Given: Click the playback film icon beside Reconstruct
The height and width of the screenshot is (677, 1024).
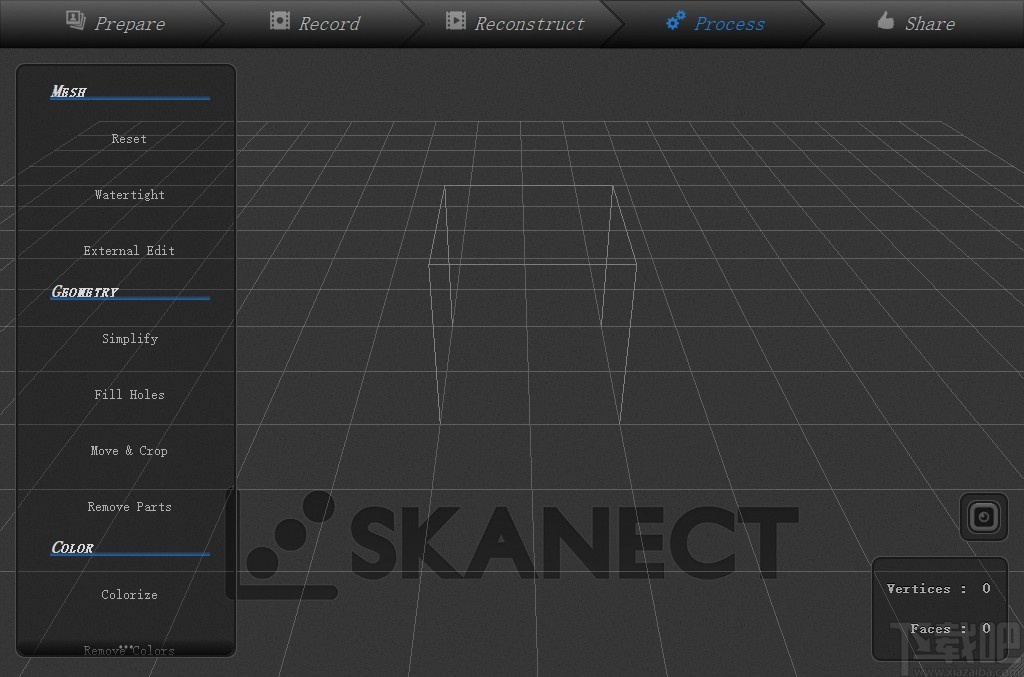Looking at the screenshot, I should [456, 20].
